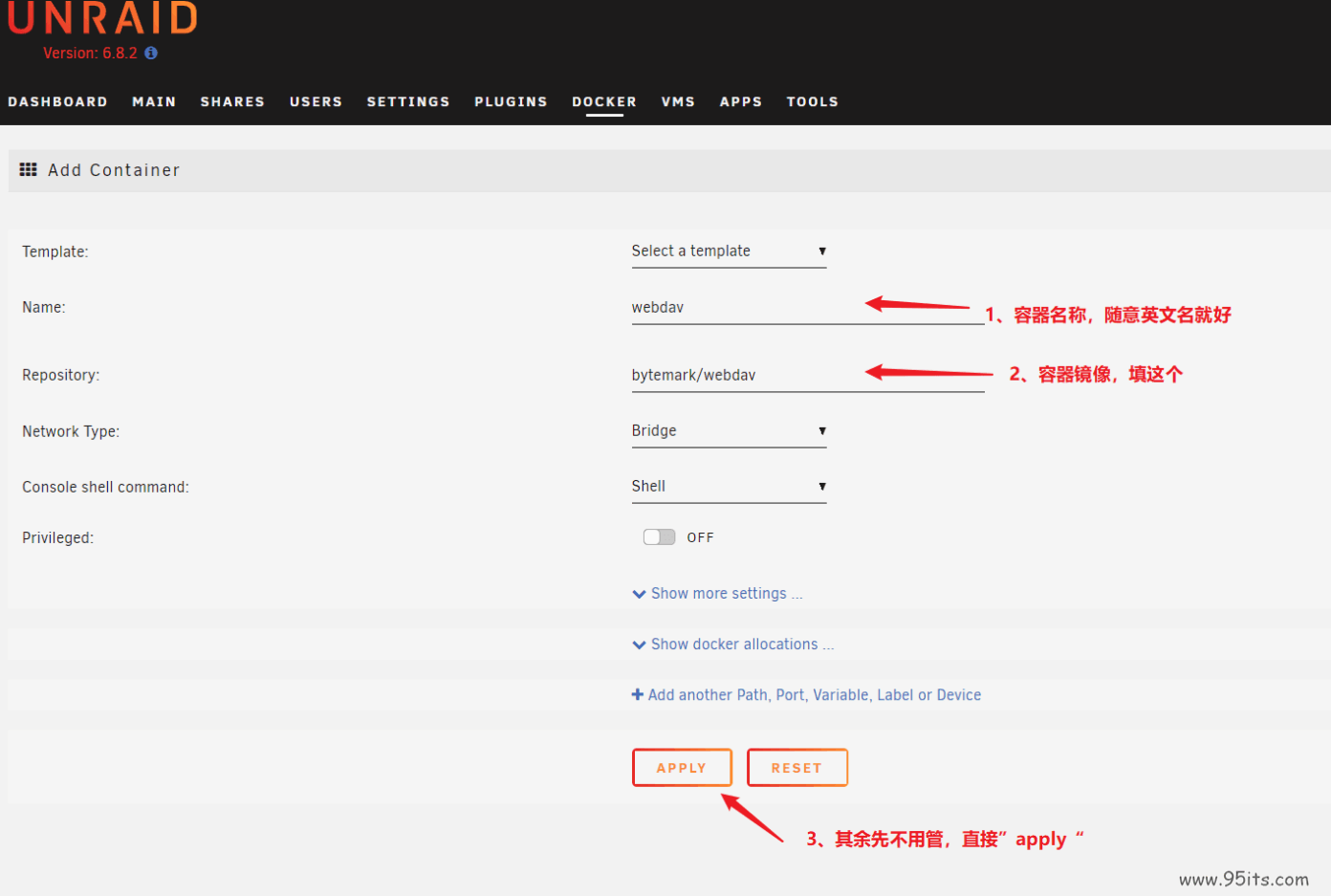
Task: Open the Network Type Bridge dropdown
Action: point(729,431)
